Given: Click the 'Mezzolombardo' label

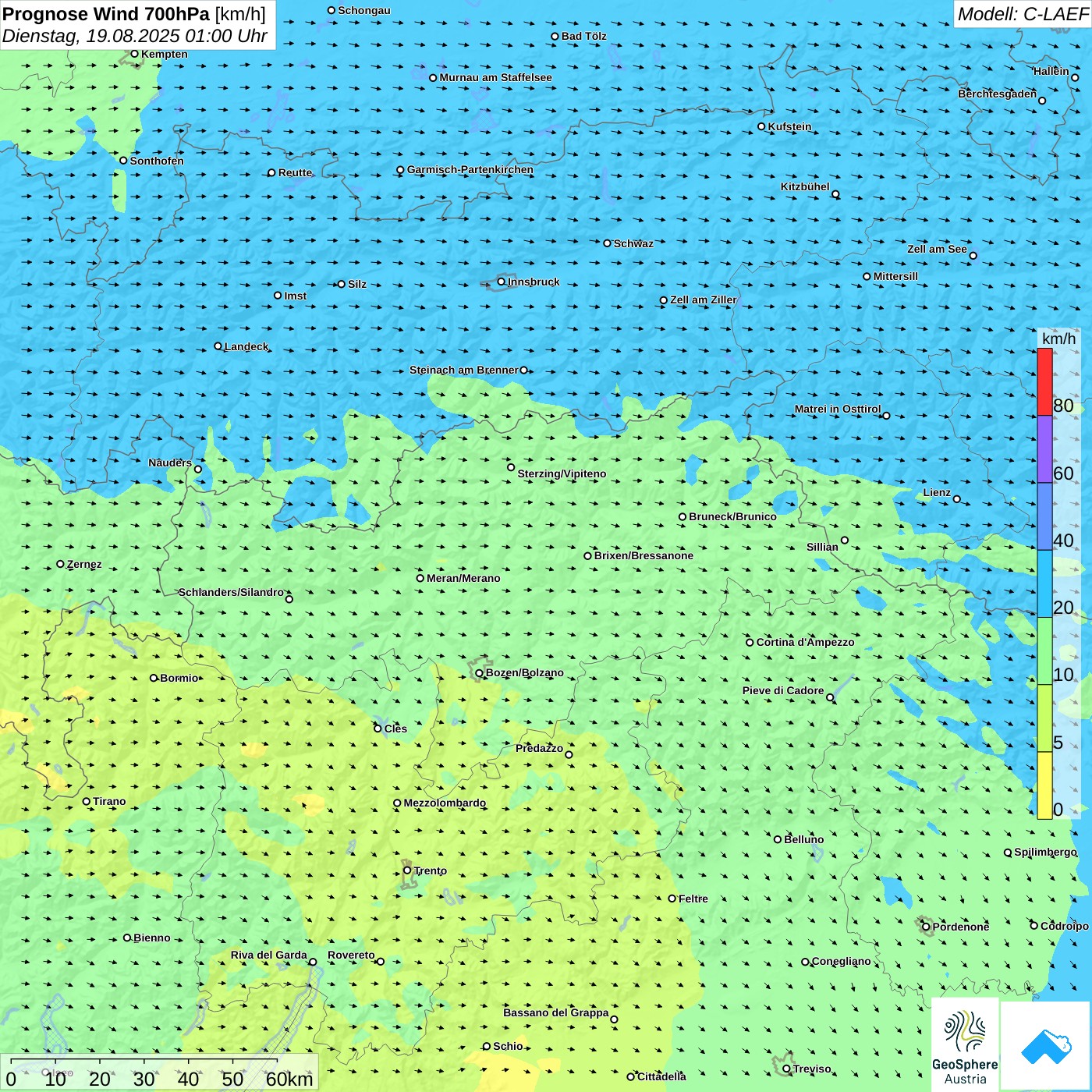Looking at the screenshot, I should point(445,803).
